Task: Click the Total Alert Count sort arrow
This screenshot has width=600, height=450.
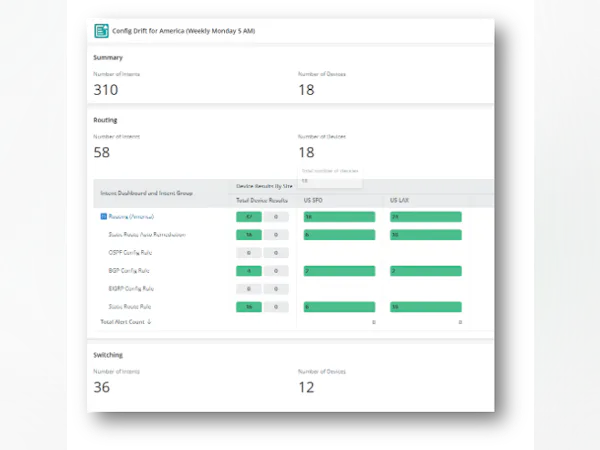Action: (149, 322)
